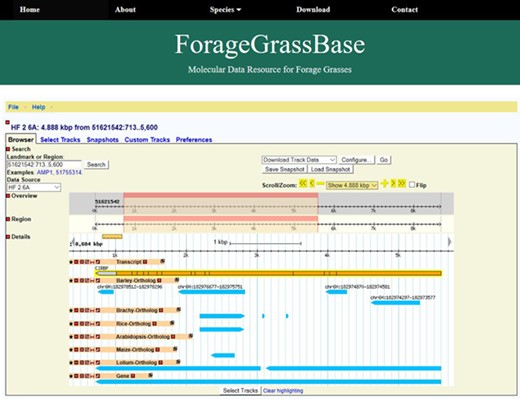Open help icon beside Gene track name
The height and width of the screenshot is (399, 520).
click(x=133, y=376)
